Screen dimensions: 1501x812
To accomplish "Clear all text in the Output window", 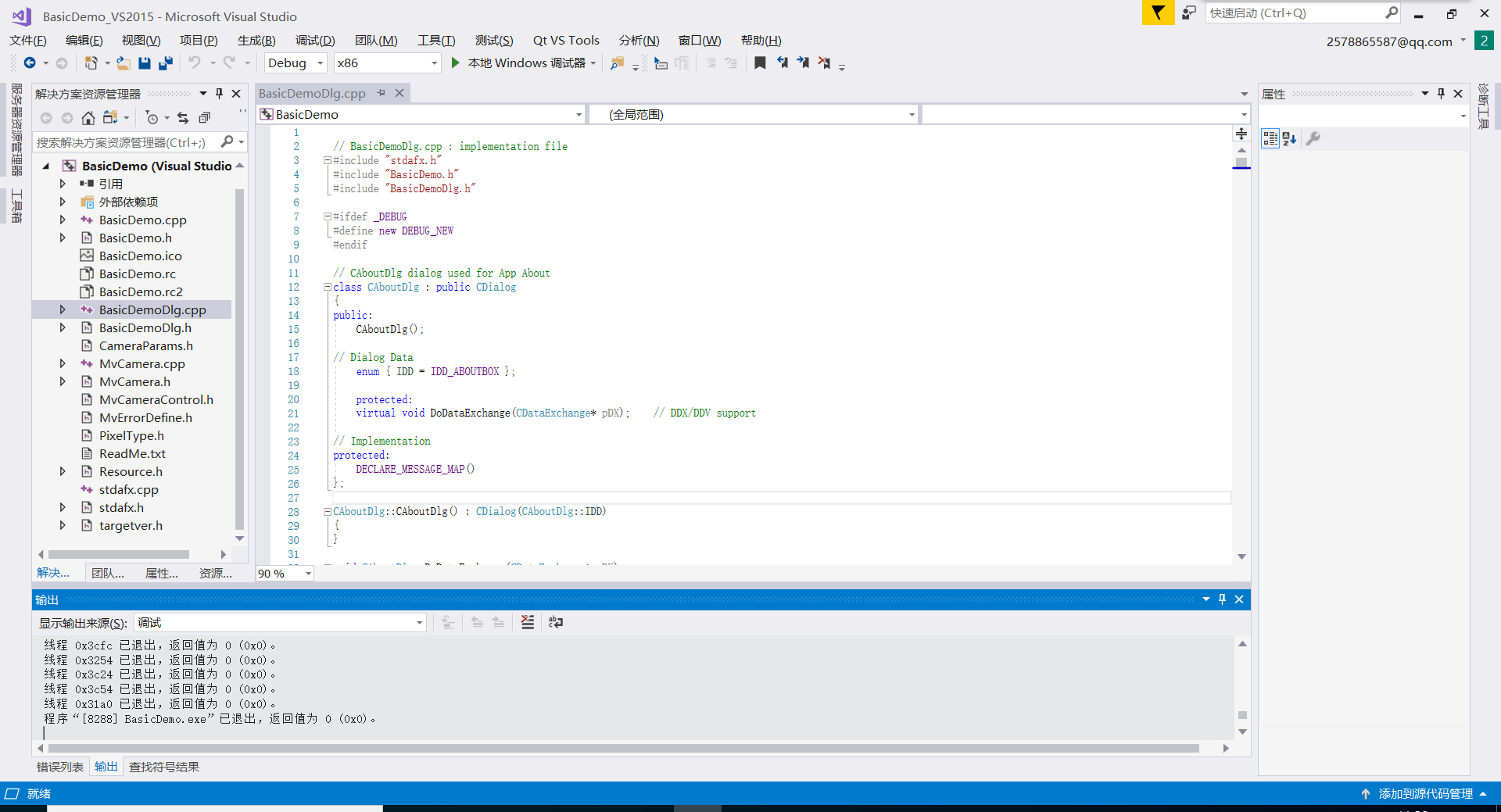I will (x=527, y=622).
